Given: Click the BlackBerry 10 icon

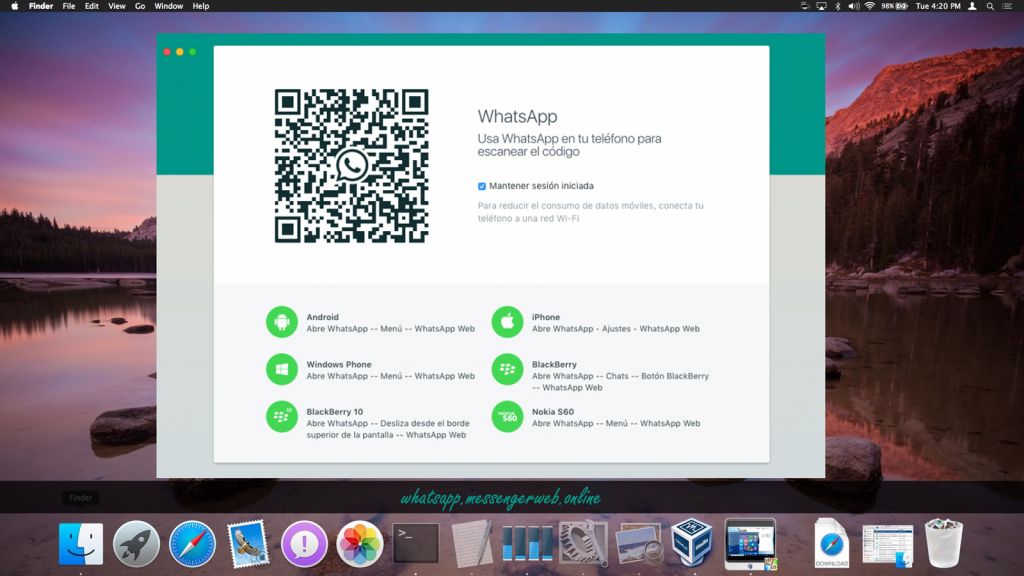Looking at the screenshot, I should 282,416.
